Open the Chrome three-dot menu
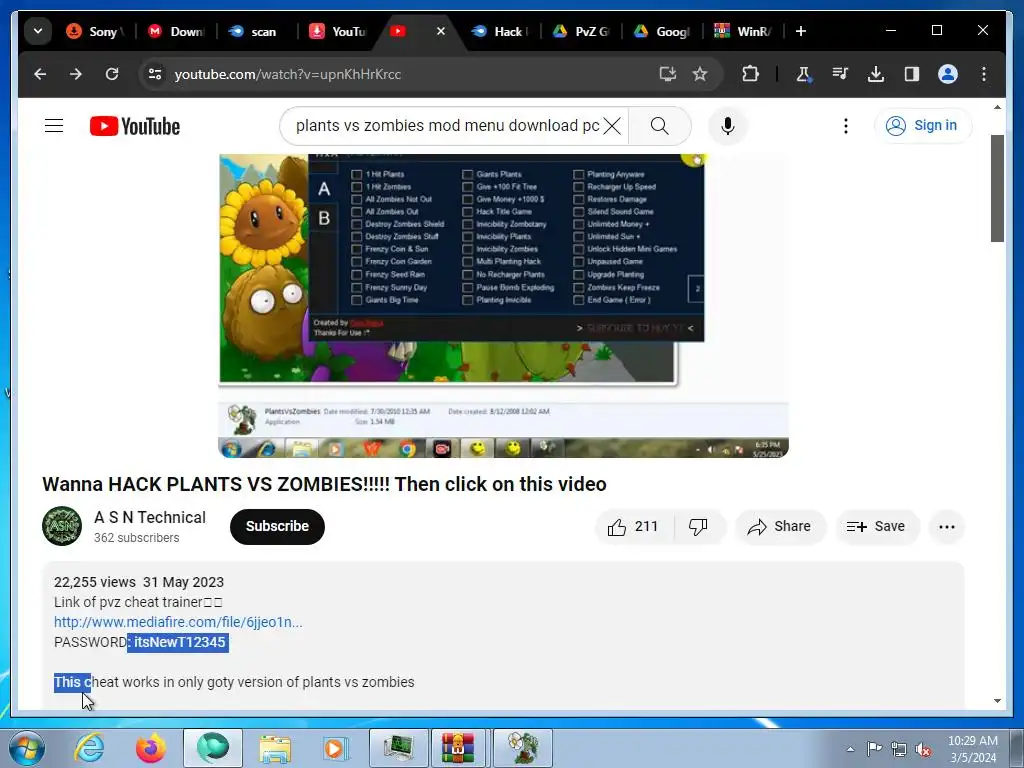This screenshot has height=768, width=1024. click(984, 74)
